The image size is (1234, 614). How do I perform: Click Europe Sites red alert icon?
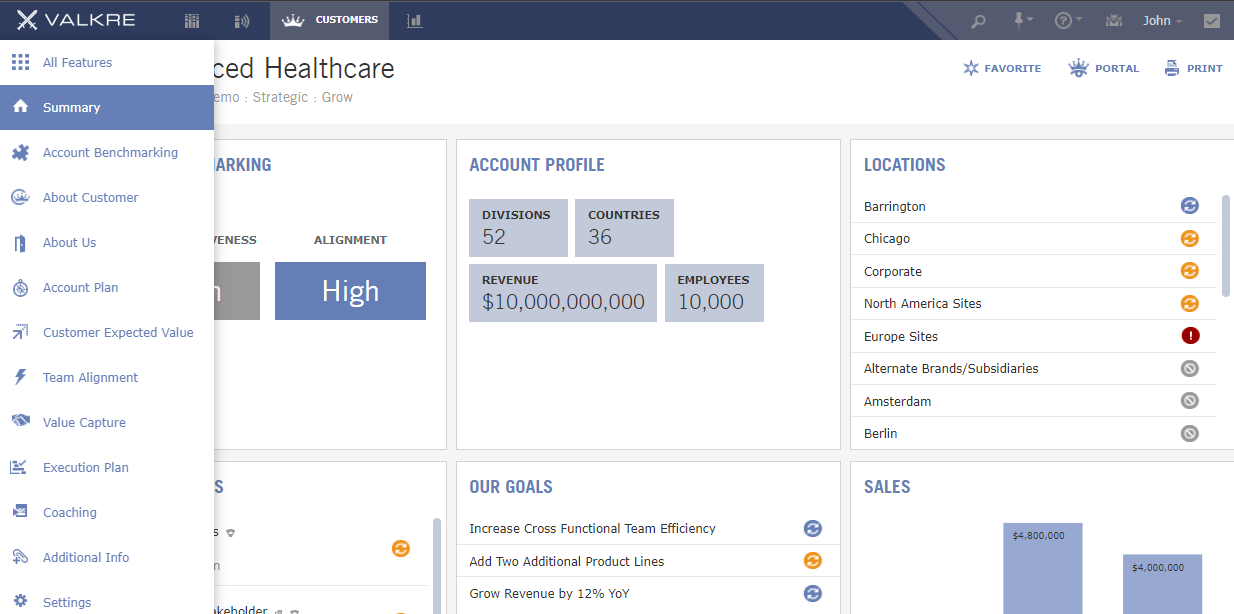pyautogui.click(x=1190, y=336)
